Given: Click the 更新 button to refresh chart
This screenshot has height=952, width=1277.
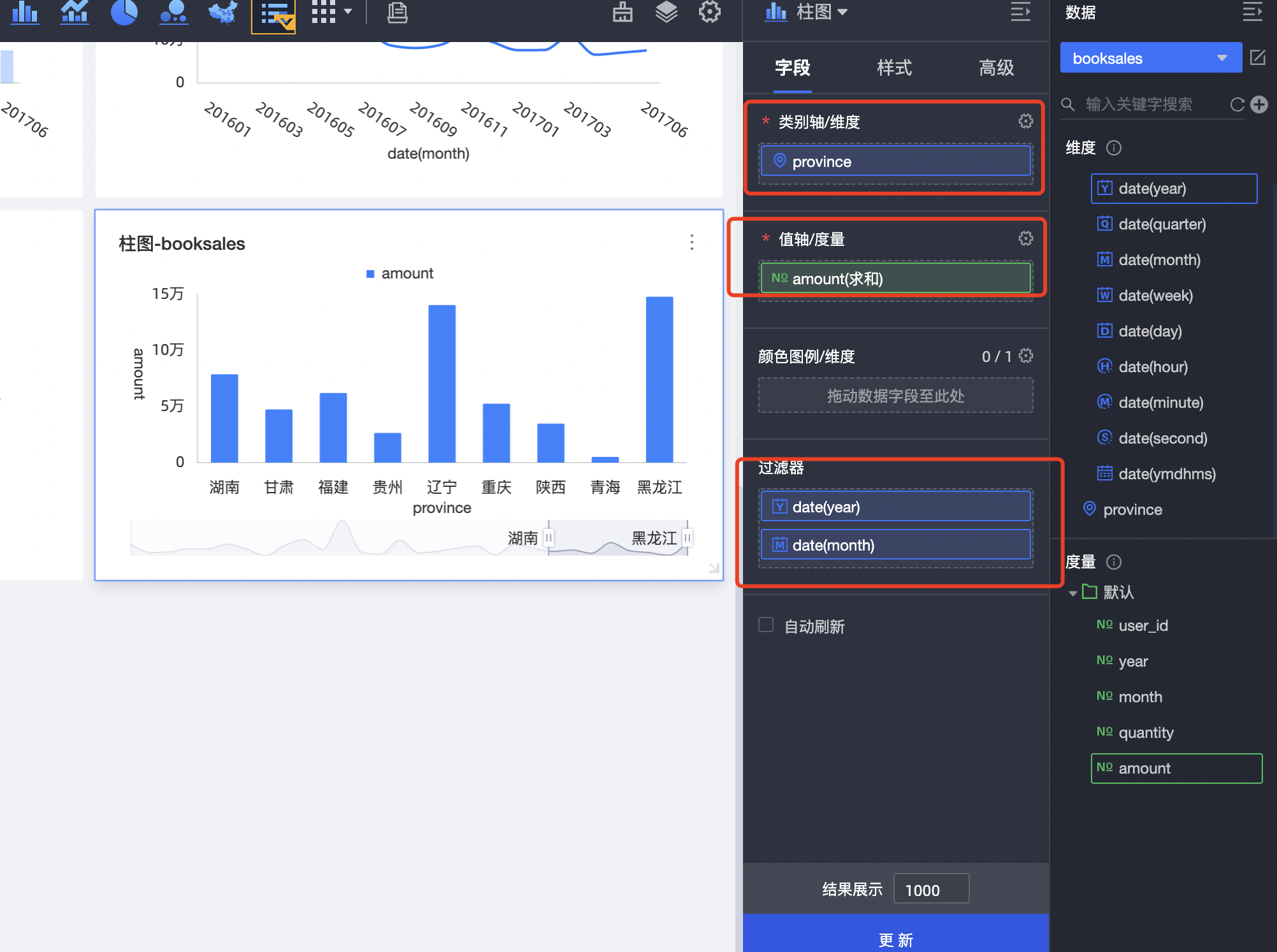Looking at the screenshot, I should [895, 939].
